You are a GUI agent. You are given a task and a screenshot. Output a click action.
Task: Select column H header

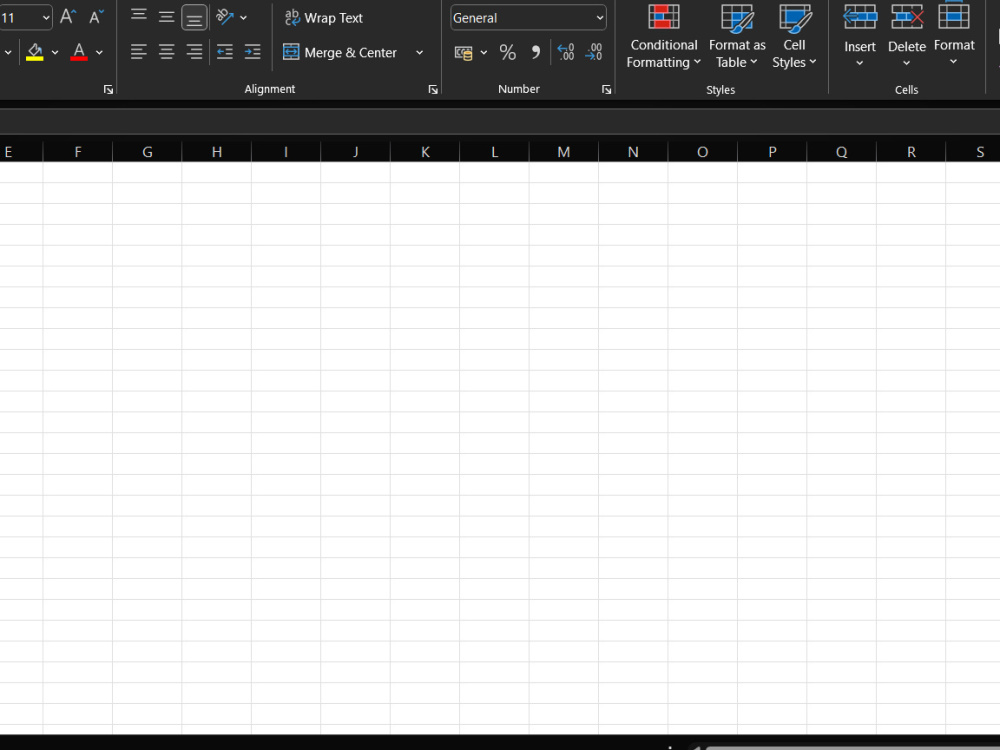coord(217,152)
